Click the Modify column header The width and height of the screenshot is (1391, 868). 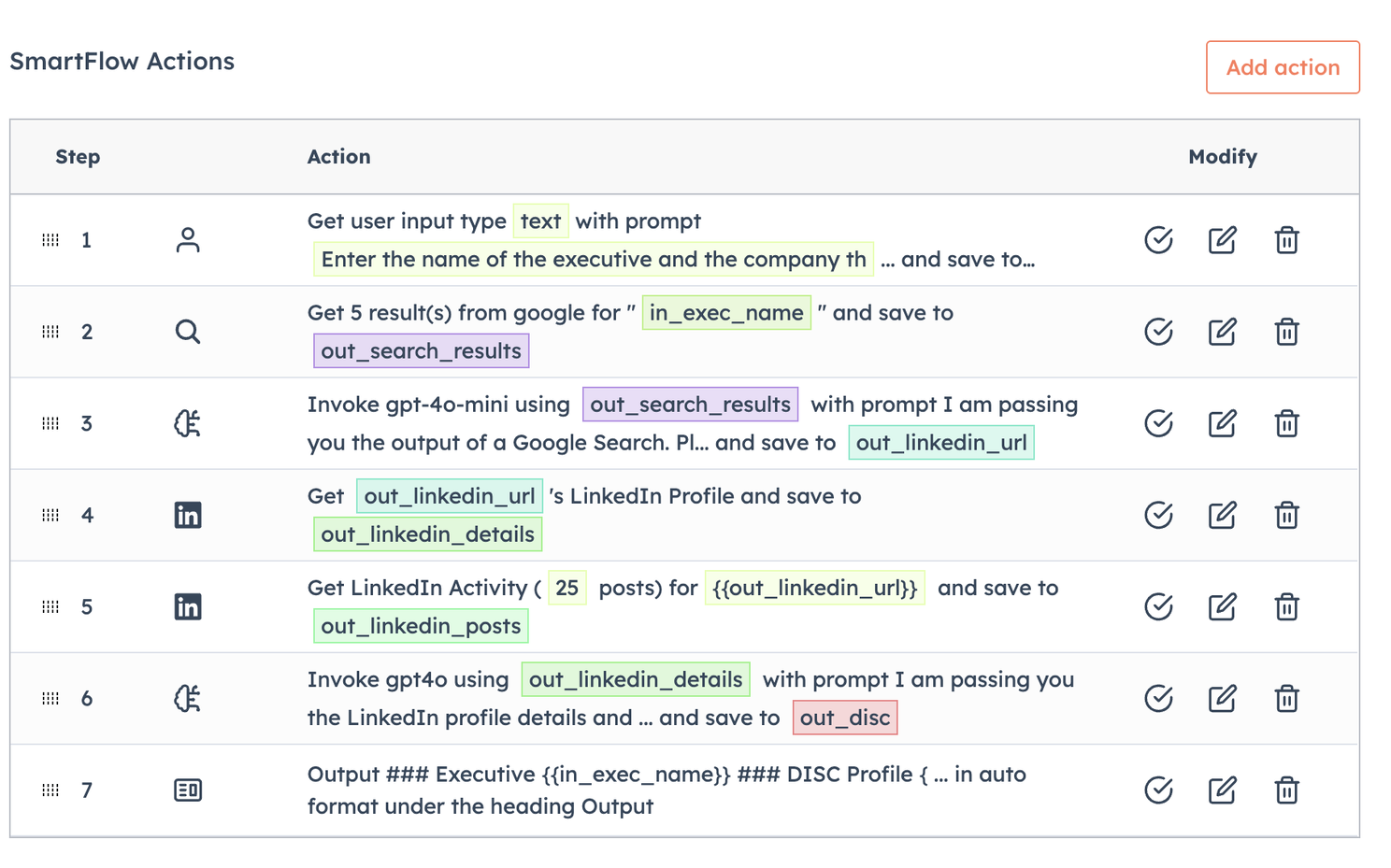1222,157
